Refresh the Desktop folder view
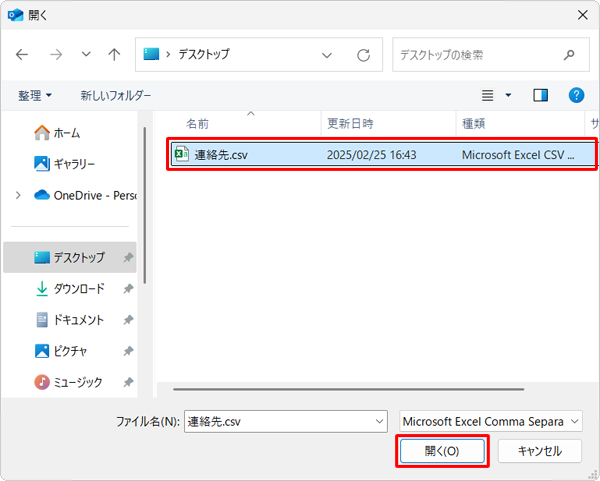This screenshot has width=600, height=481. pos(364,55)
